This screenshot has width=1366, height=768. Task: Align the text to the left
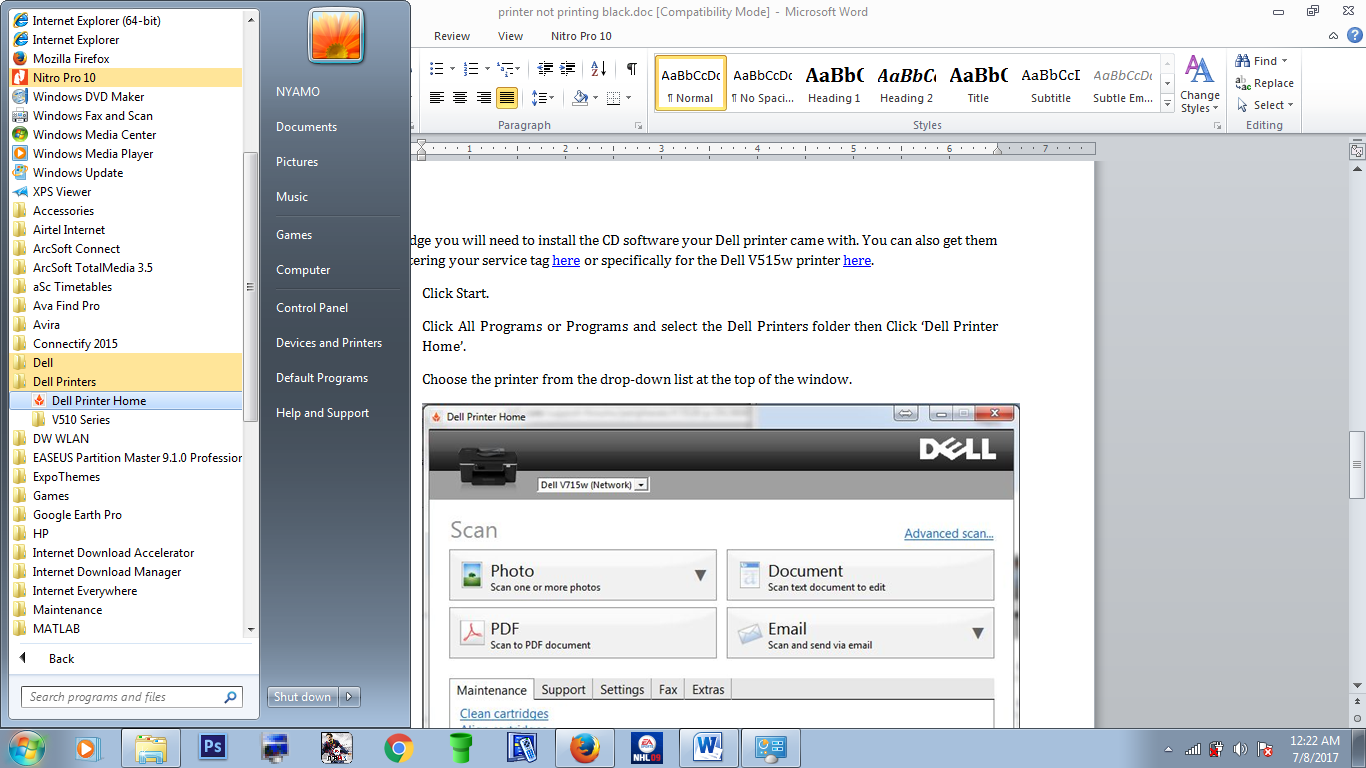tap(437, 98)
